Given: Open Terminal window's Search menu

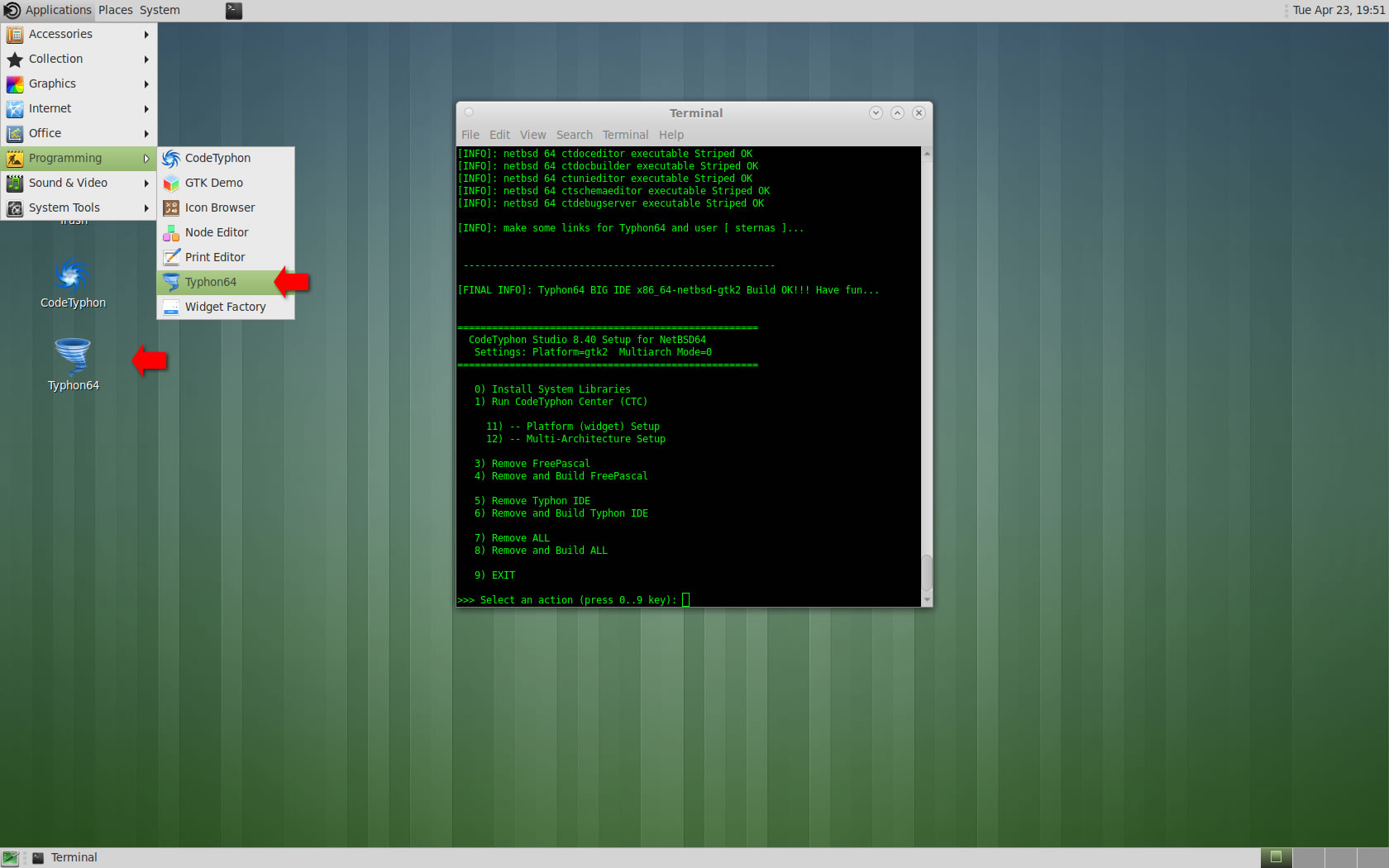Looking at the screenshot, I should coord(575,135).
